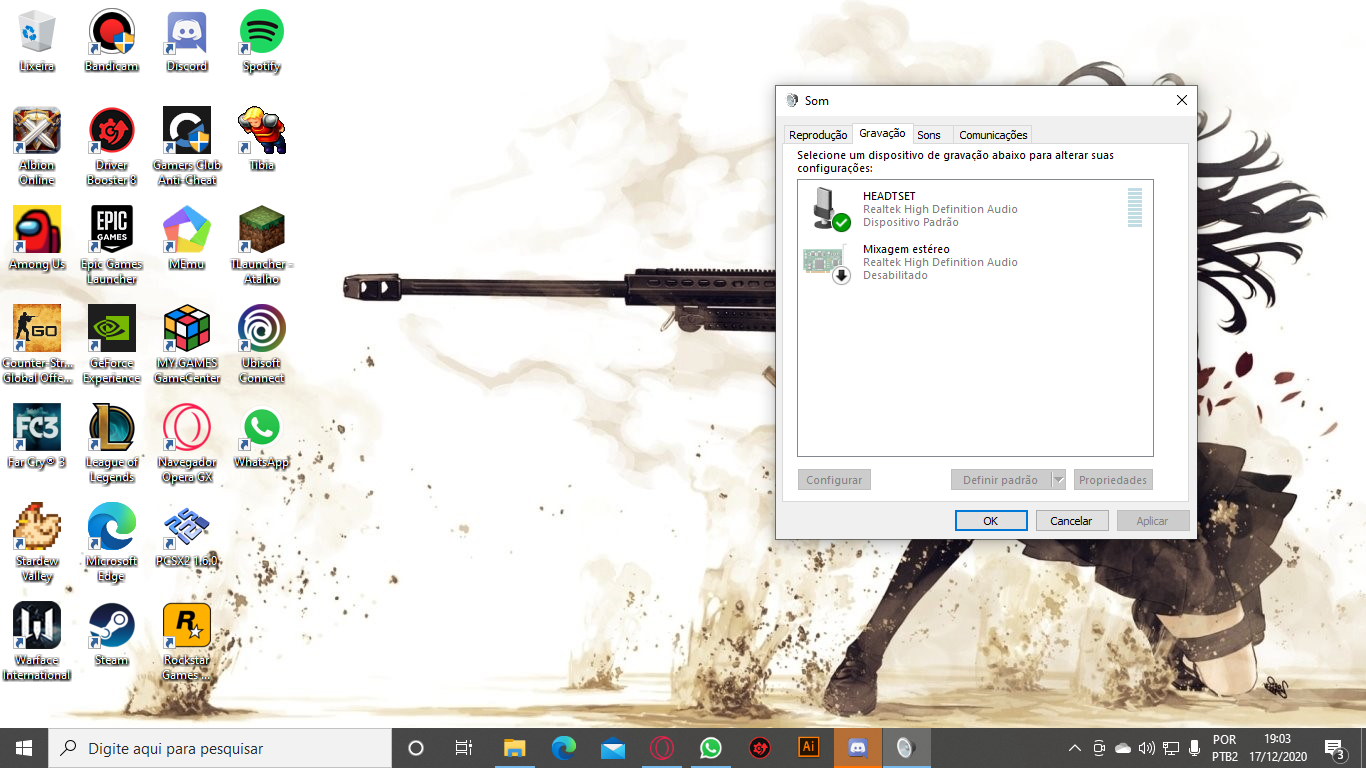Open the Discord desktop shortcut
Image resolution: width=1366 pixels, height=768 pixels.
(x=187, y=40)
